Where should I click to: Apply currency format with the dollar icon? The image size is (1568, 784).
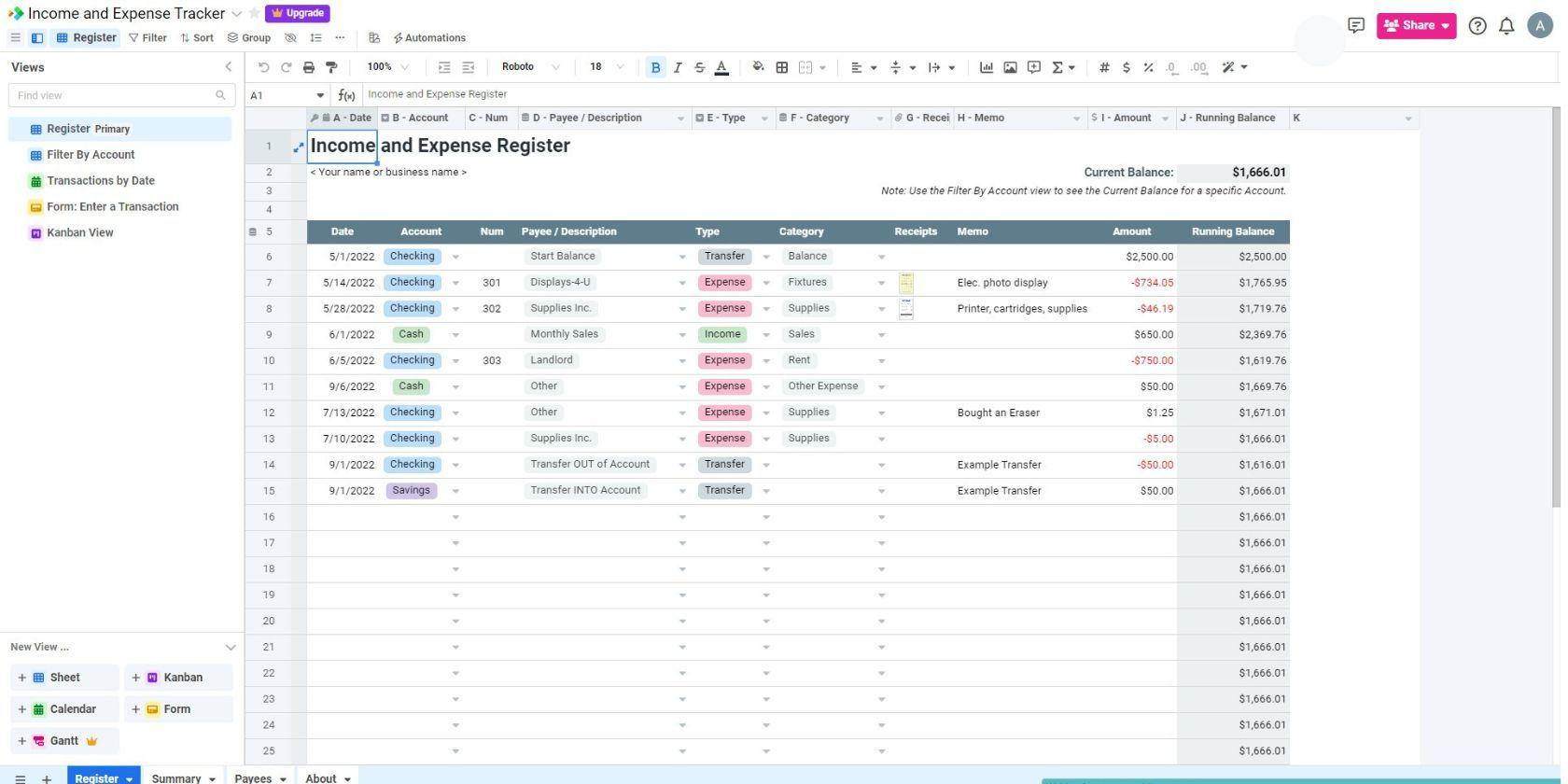[1127, 67]
